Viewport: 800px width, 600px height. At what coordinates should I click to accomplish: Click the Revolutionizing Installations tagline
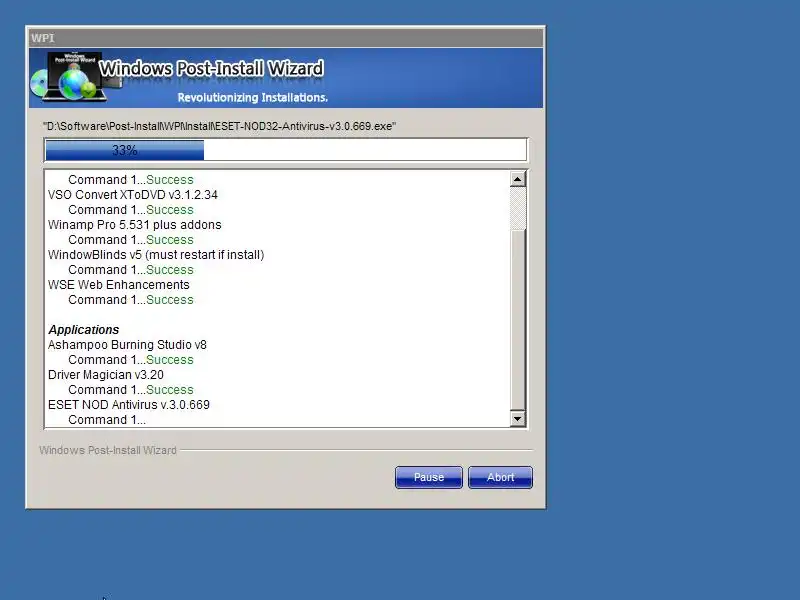[253, 97]
